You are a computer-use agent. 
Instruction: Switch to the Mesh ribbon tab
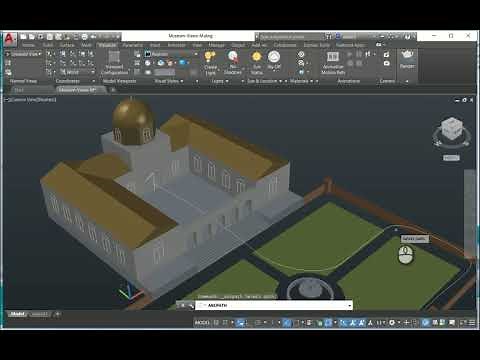click(x=86, y=45)
